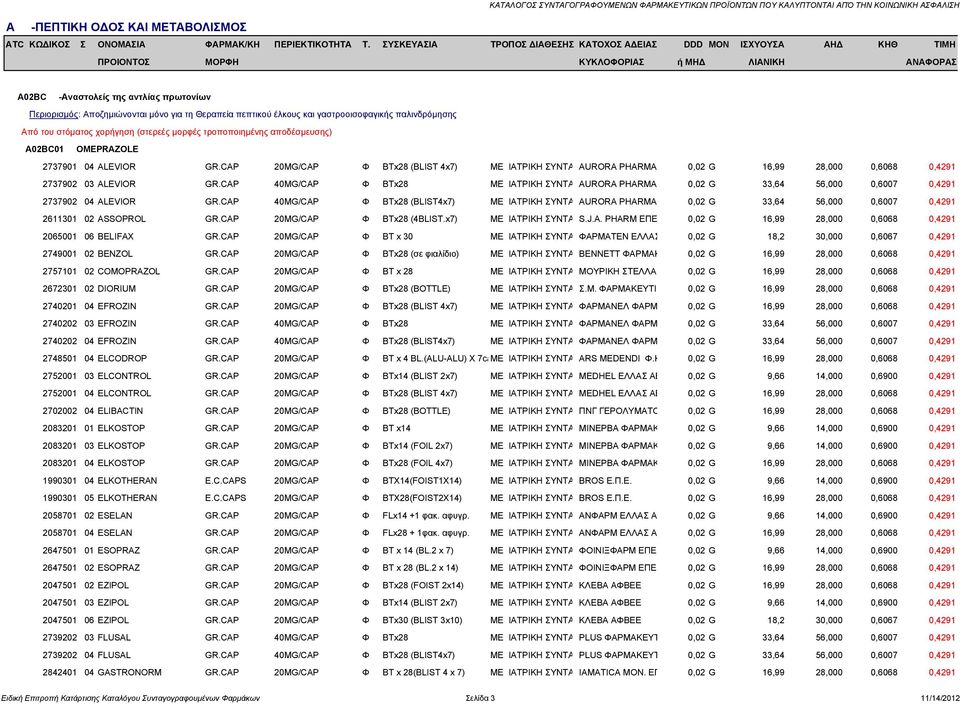Click the ΚΑΤΟΧΟΣ ΑΔΕΙΑΣ ΚΥΚΛΟΦΟΡΙΑΣ header

(618, 53)
